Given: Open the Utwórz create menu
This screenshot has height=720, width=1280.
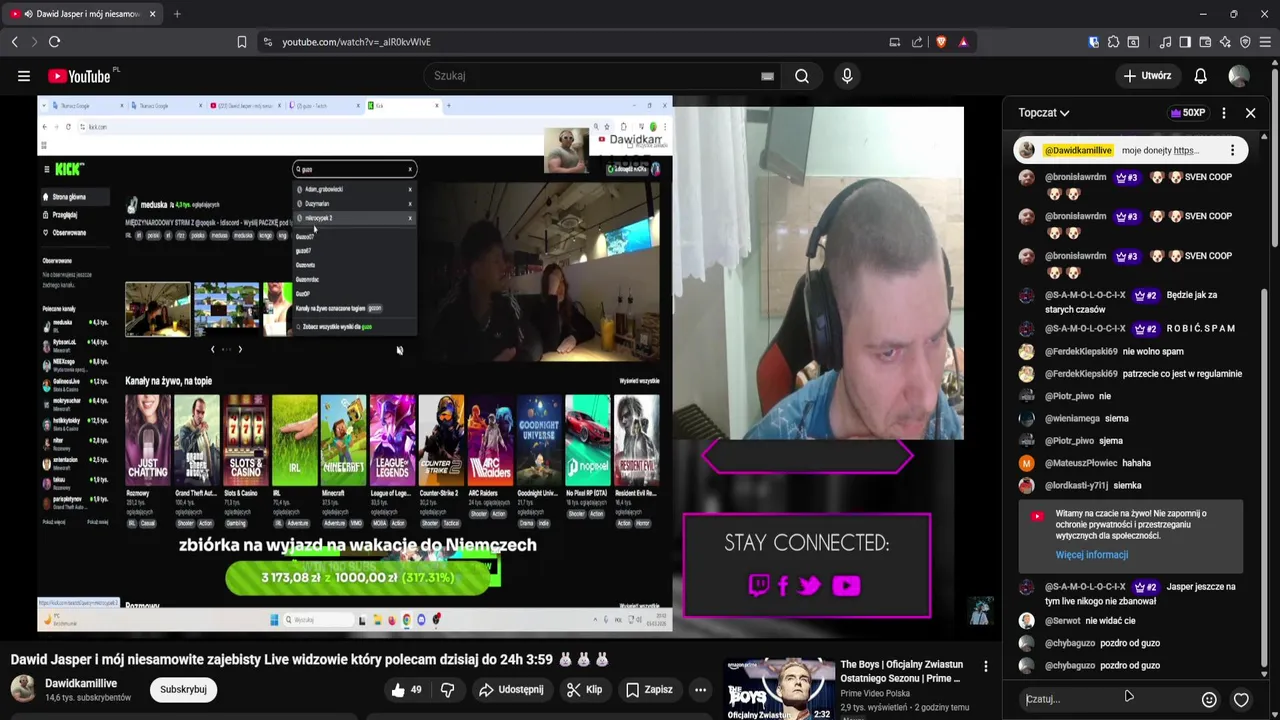Looking at the screenshot, I should pyautogui.click(x=1146, y=76).
